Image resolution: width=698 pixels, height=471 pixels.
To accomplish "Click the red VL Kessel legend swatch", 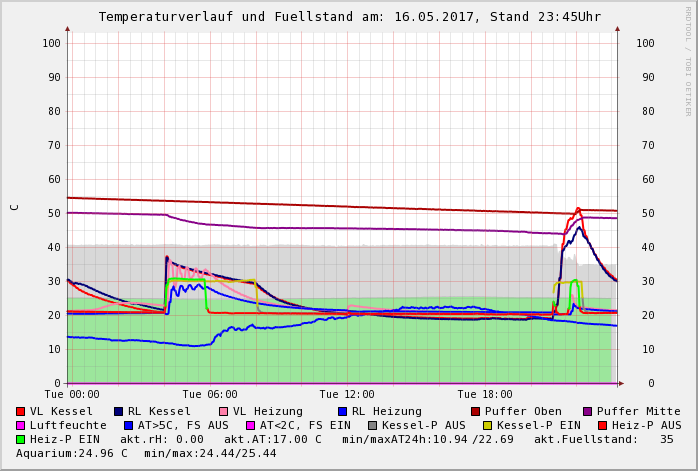I will pyautogui.click(x=21, y=411).
